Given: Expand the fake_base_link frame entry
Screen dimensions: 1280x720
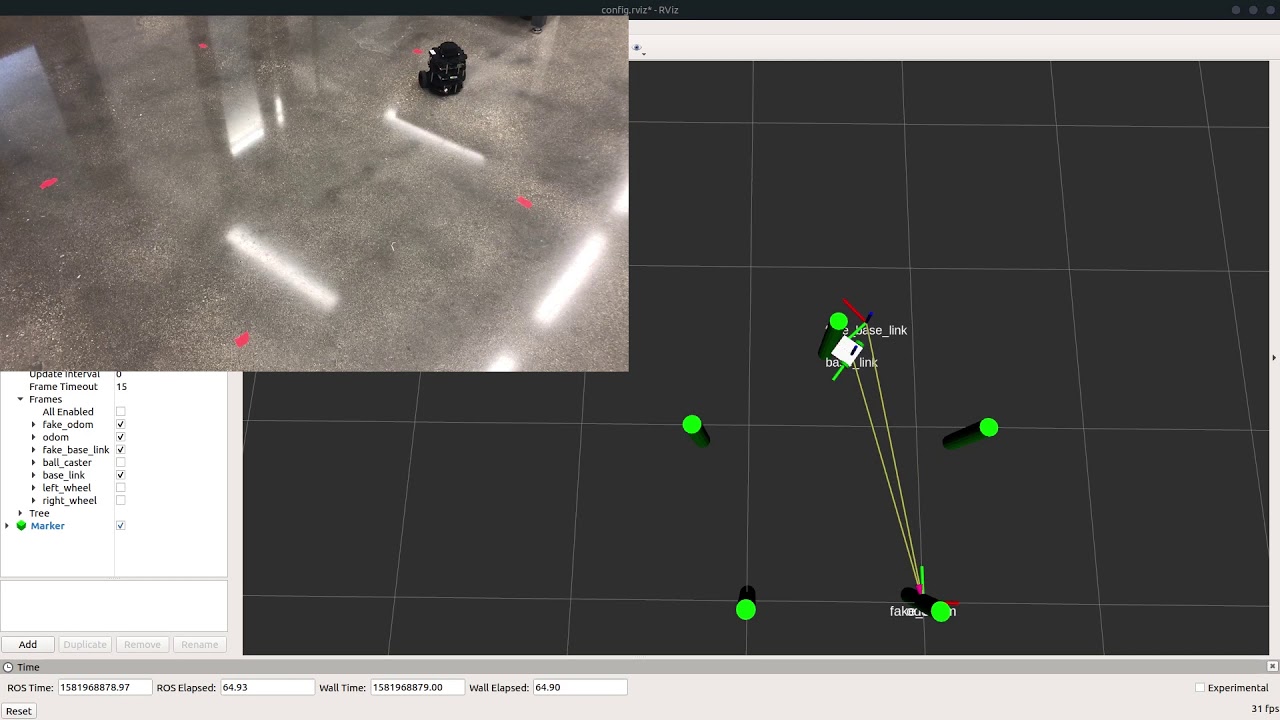Looking at the screenshot, I should click(33, 450).
